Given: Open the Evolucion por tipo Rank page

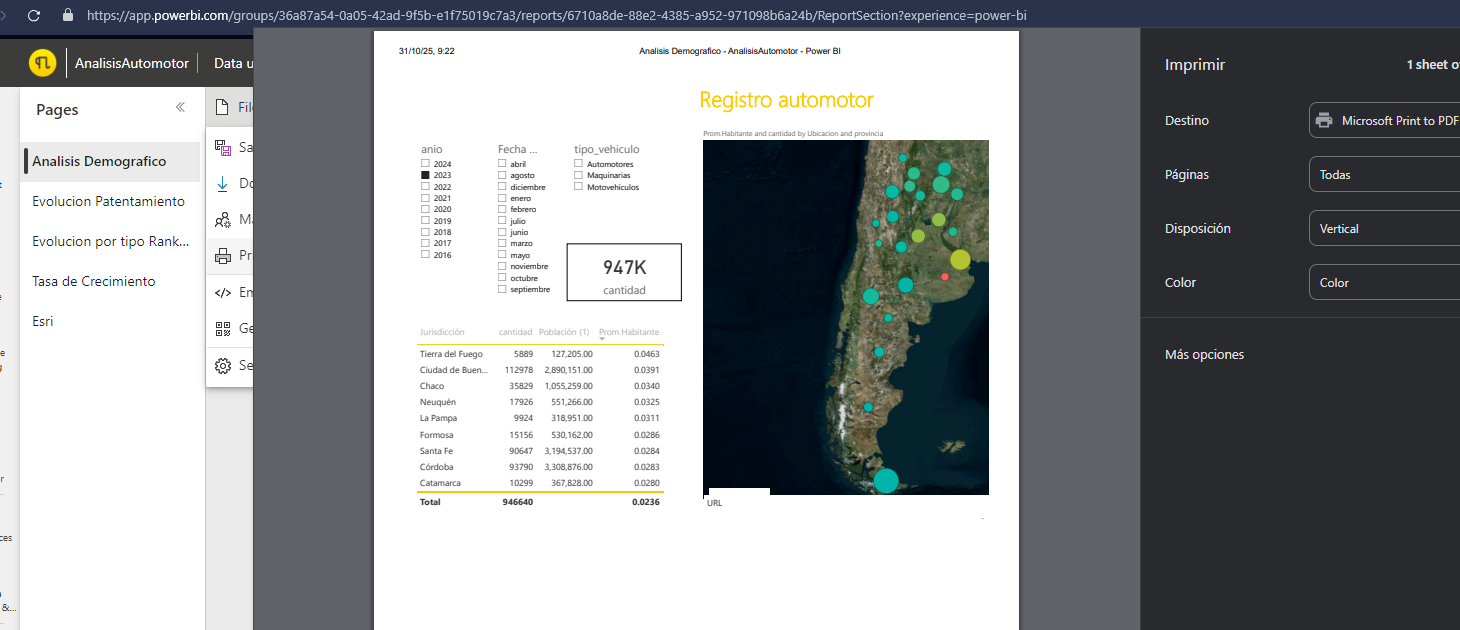Looking at the screenshot, I should [x=112, y=241].
